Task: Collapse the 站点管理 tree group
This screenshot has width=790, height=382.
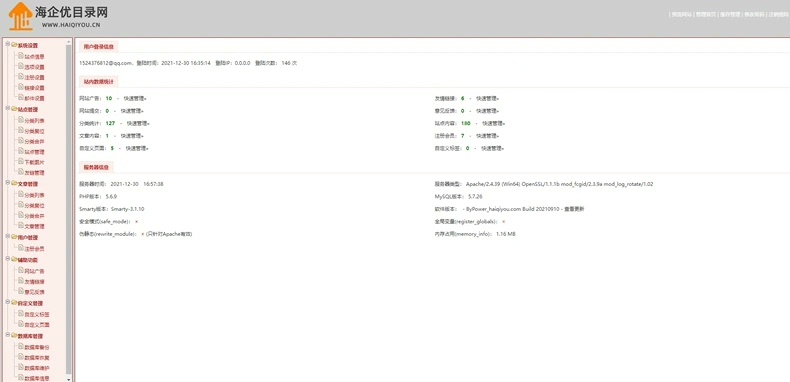Action: pos(8,108)
